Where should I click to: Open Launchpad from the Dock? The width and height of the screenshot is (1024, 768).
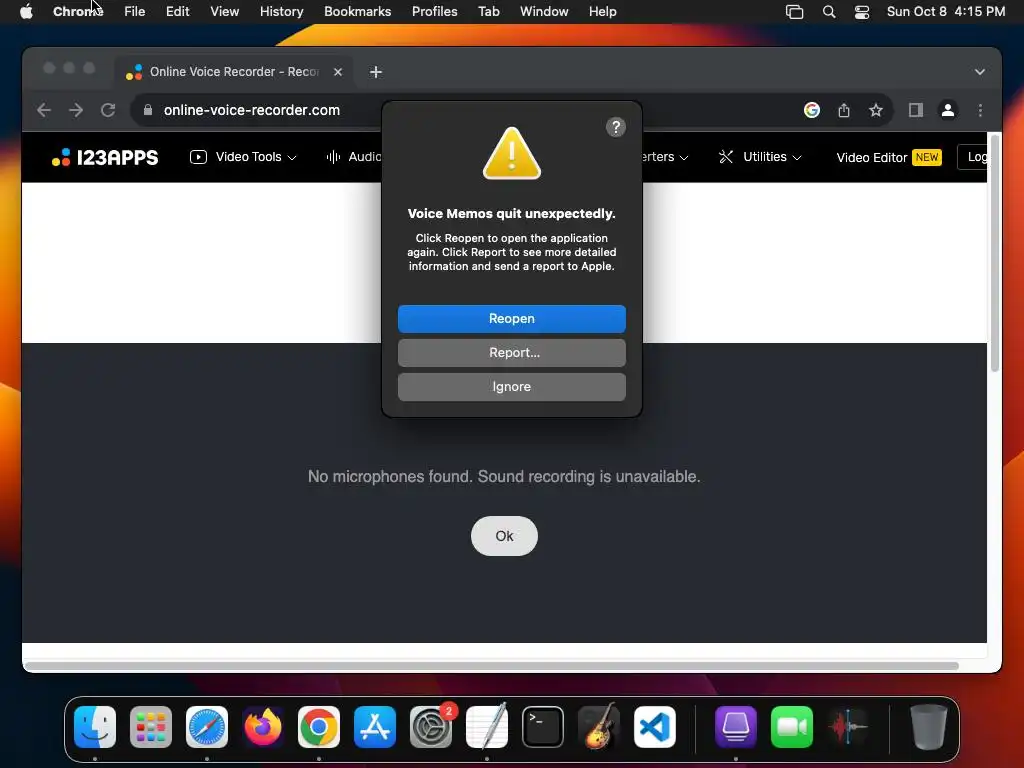pos(151,727)
